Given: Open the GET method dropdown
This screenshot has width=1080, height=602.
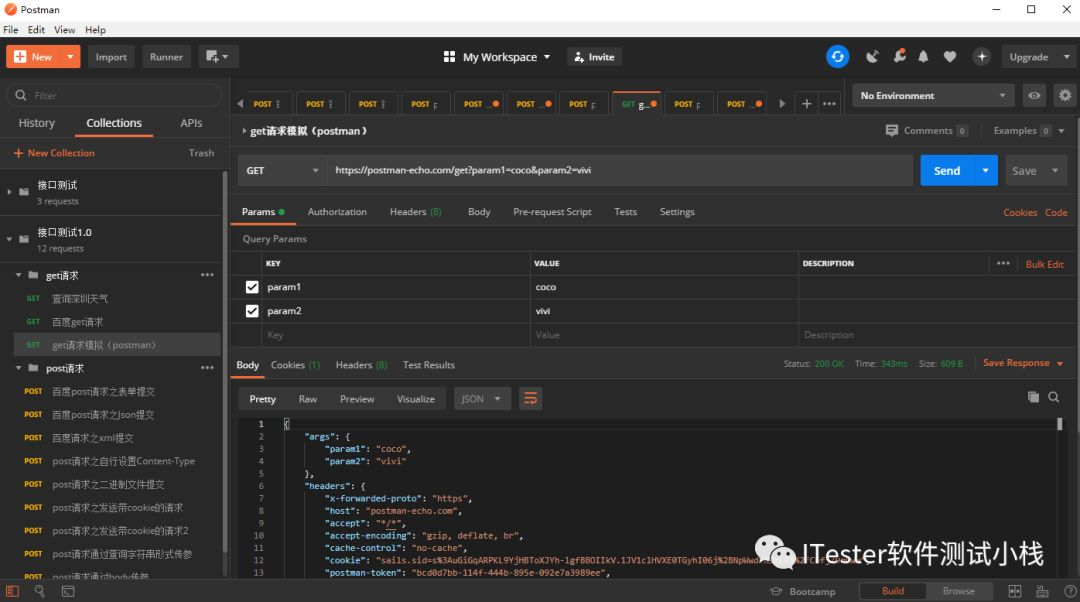Looking at the screenshot, I should [x=282, y=170].
